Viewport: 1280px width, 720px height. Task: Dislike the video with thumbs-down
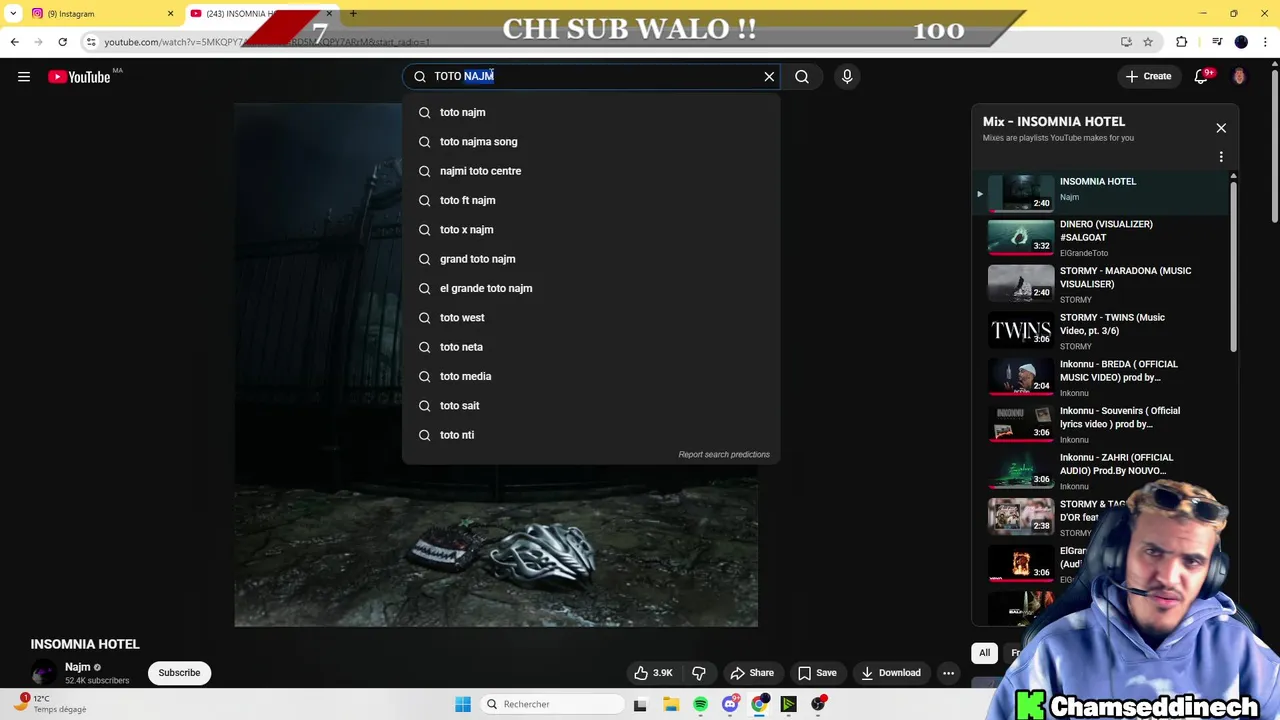(x=699, y=673)
